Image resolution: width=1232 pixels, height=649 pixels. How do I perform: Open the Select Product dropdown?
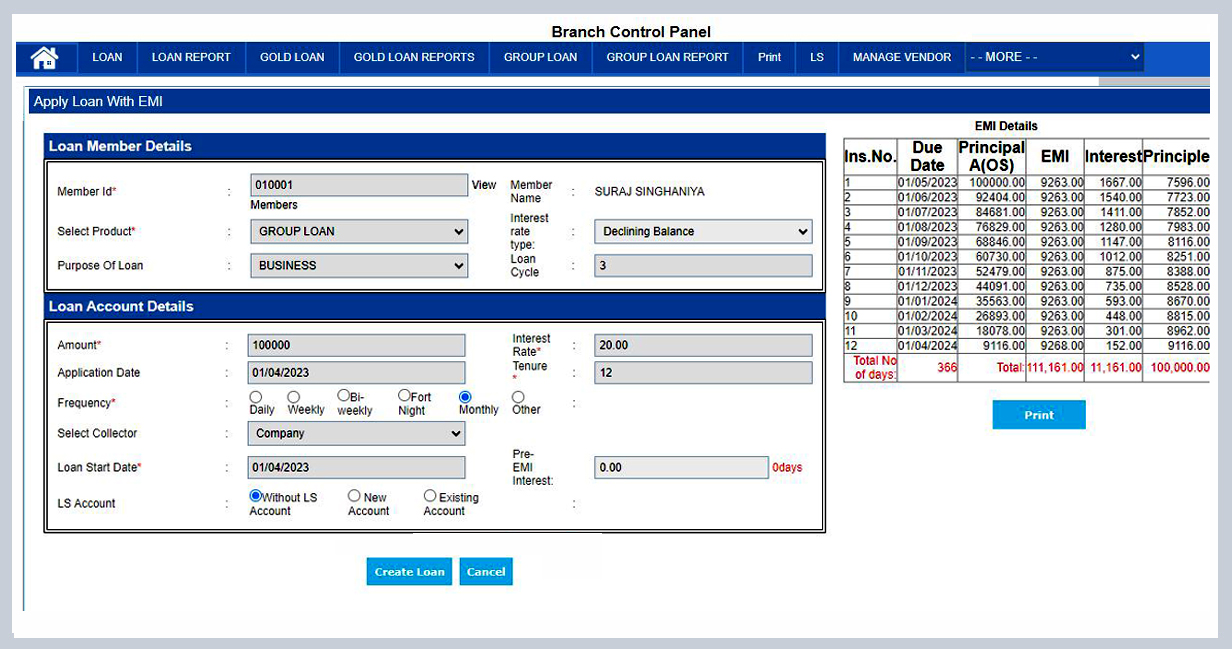tap(357, 231)
